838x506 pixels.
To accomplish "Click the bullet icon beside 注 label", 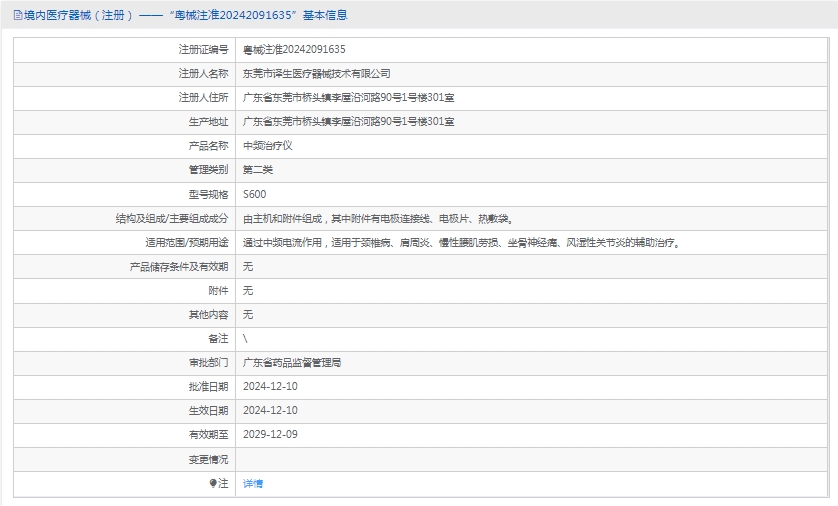I will tap(213, 483).
